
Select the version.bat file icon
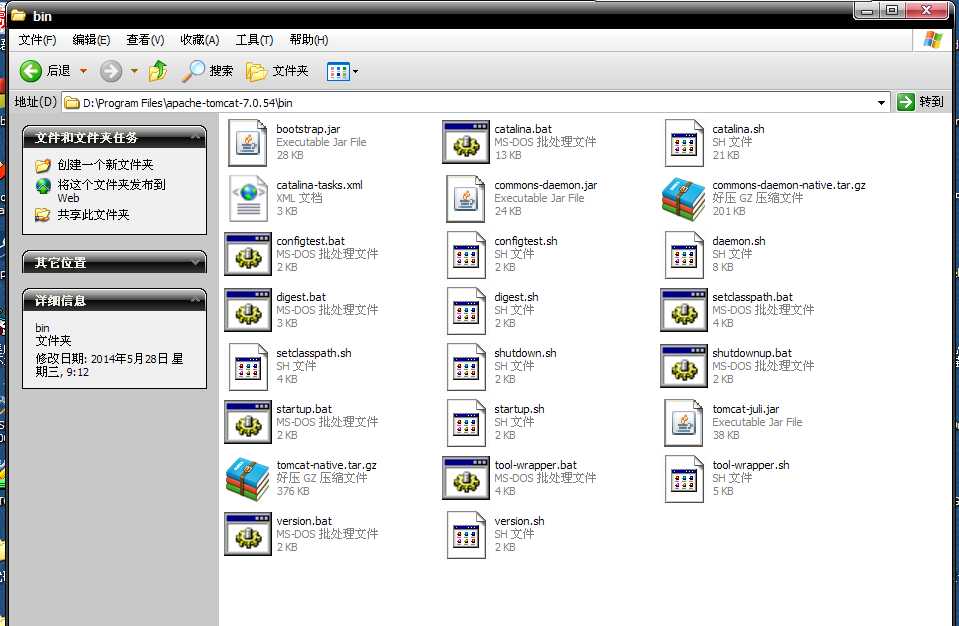[248, 535]
